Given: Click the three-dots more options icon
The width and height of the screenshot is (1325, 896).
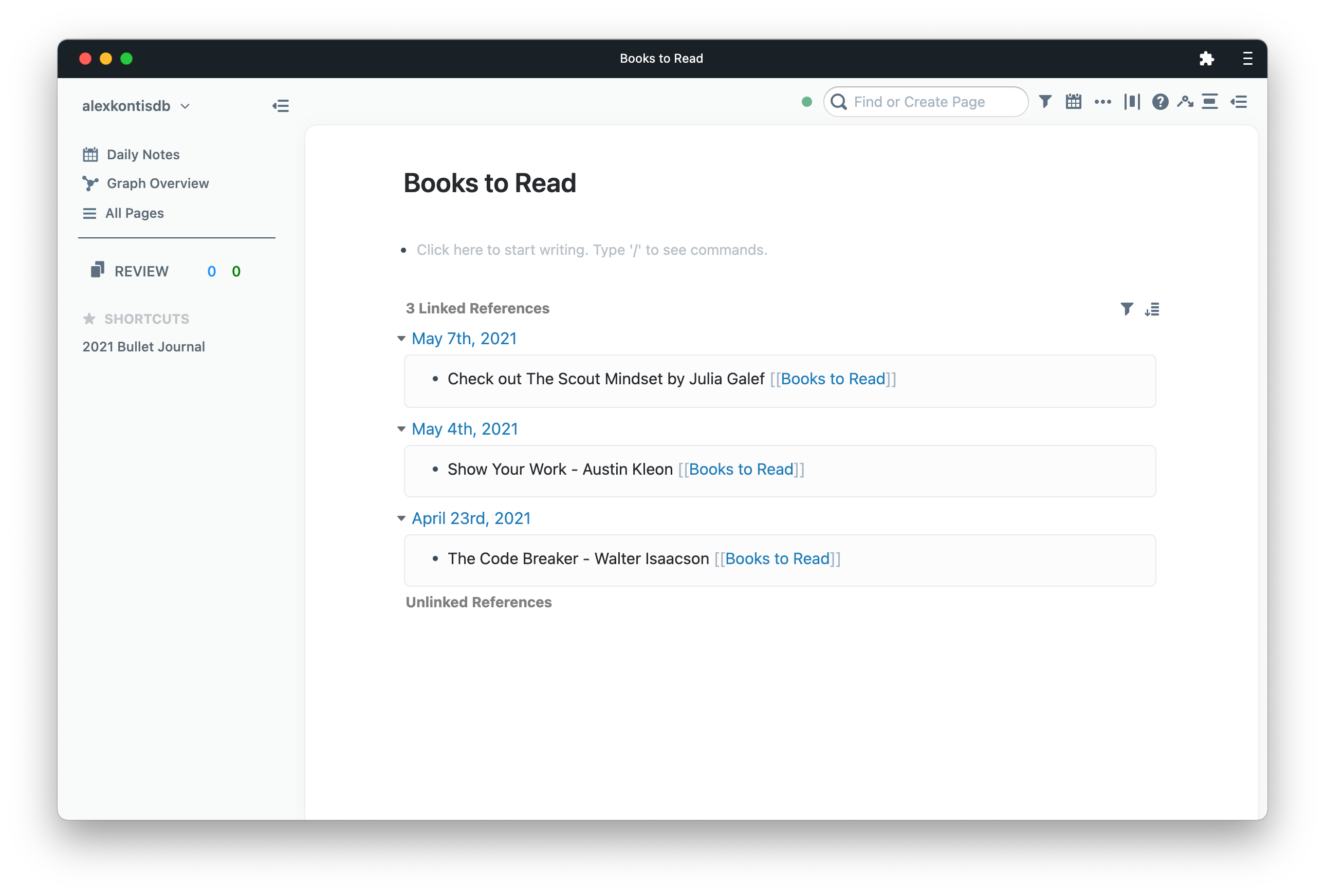Looking at the screenshot, I should click(x=1102, y=102).
